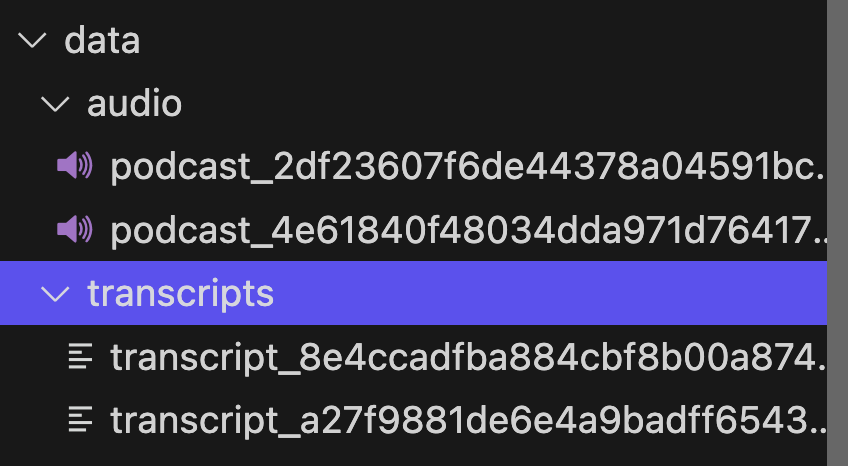The image size is (848, 466).
Task: Click the blank strip above the data folder
Action: [x=413, y=4]
